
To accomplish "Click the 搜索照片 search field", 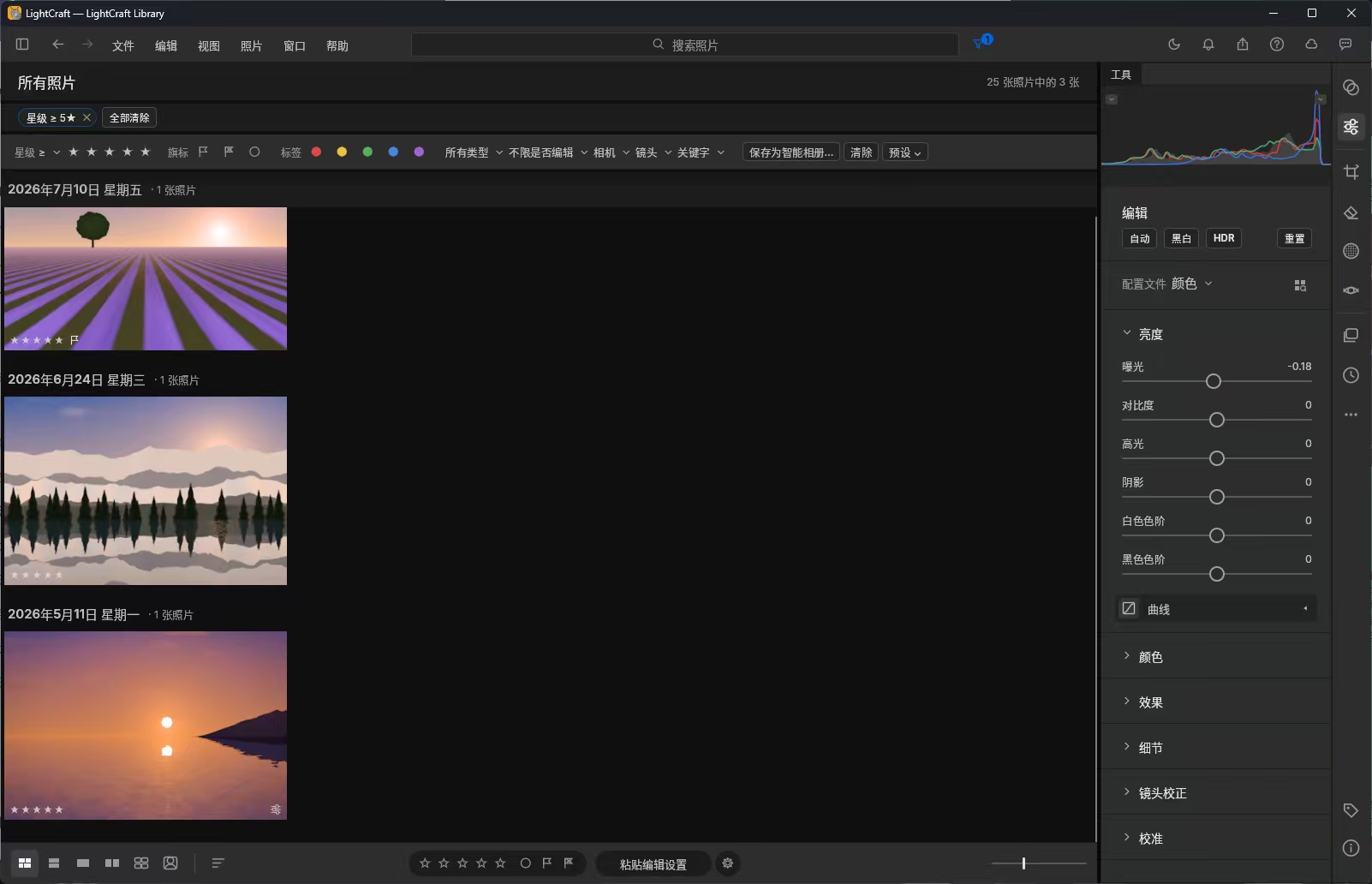I will pos(685,45).
